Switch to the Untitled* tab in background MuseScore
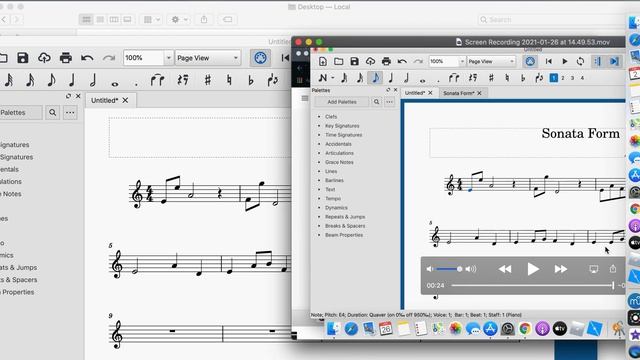Screen dimensions: 640x360 click(104, 100)
